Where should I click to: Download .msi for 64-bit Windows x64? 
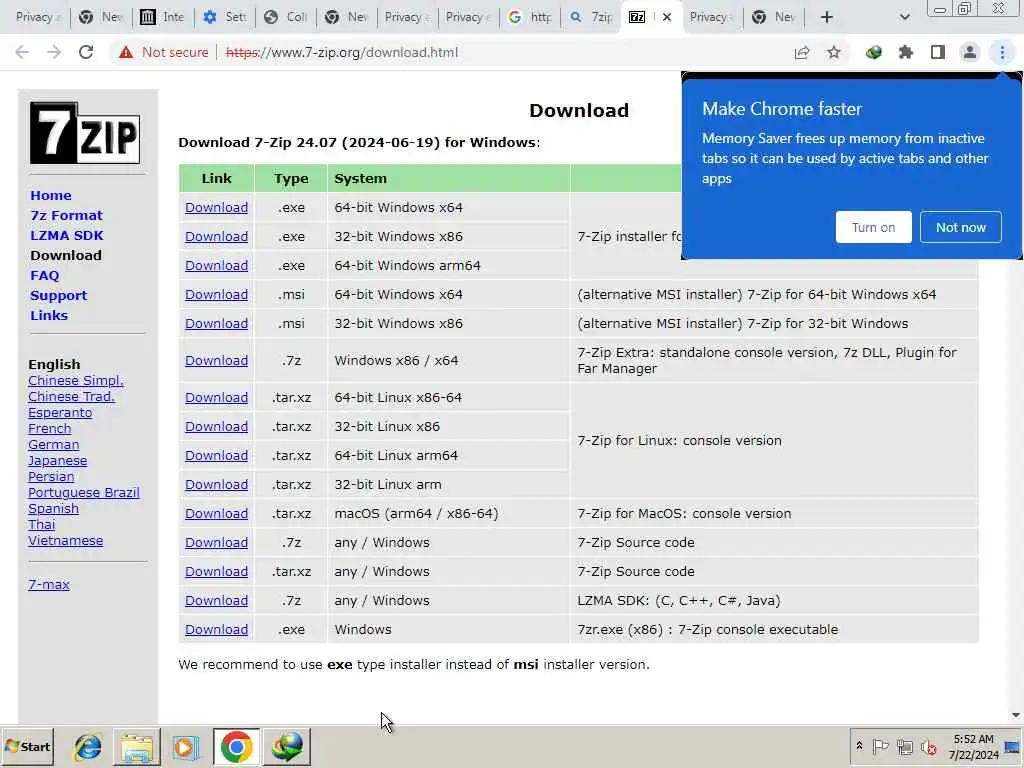(216, 295)
